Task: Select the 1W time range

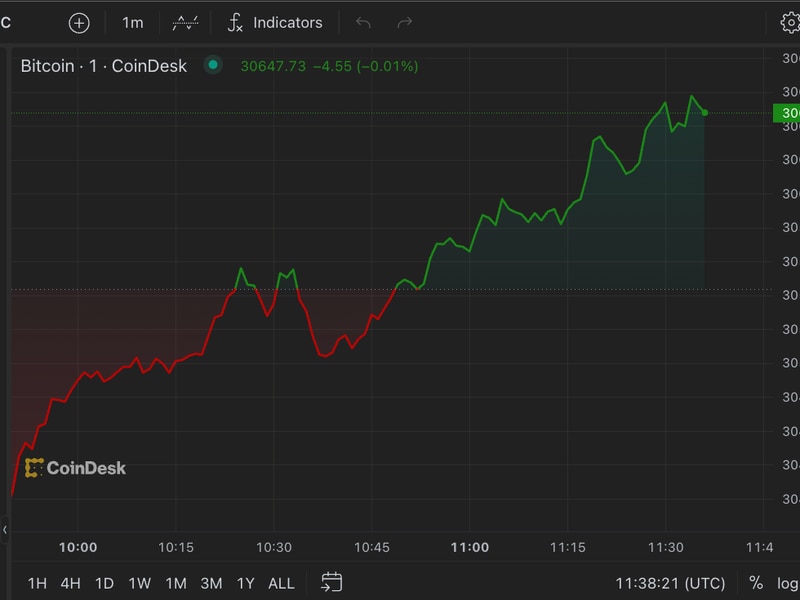Action: coord(140,583)
